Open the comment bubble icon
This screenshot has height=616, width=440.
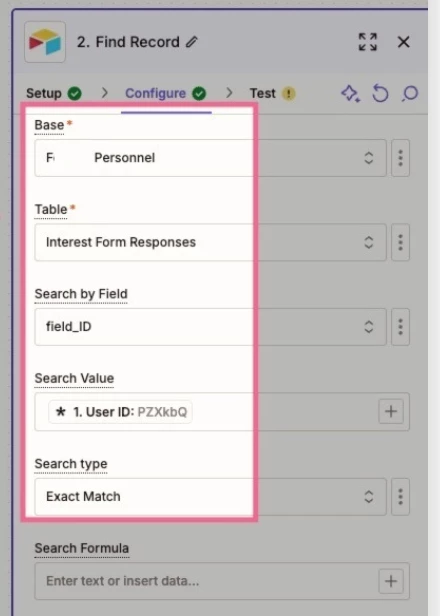pyautogui.click(x=410, y=94)
